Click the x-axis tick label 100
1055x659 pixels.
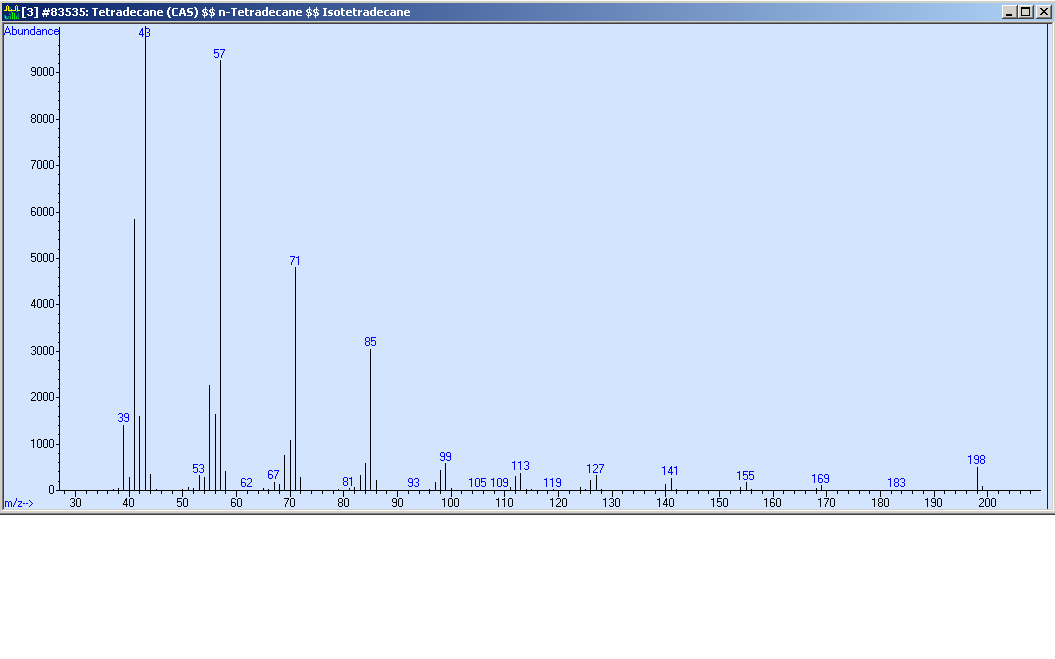450,503
